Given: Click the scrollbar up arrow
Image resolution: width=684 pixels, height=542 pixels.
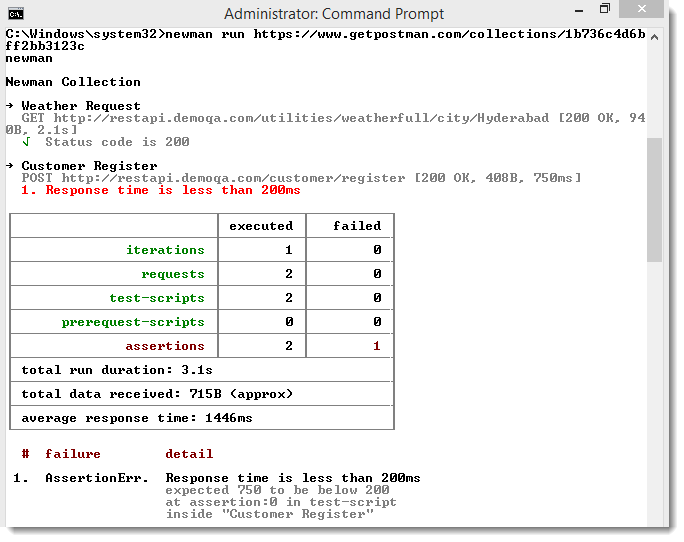Looking at the screenshot, I should (x=654, y=38).
